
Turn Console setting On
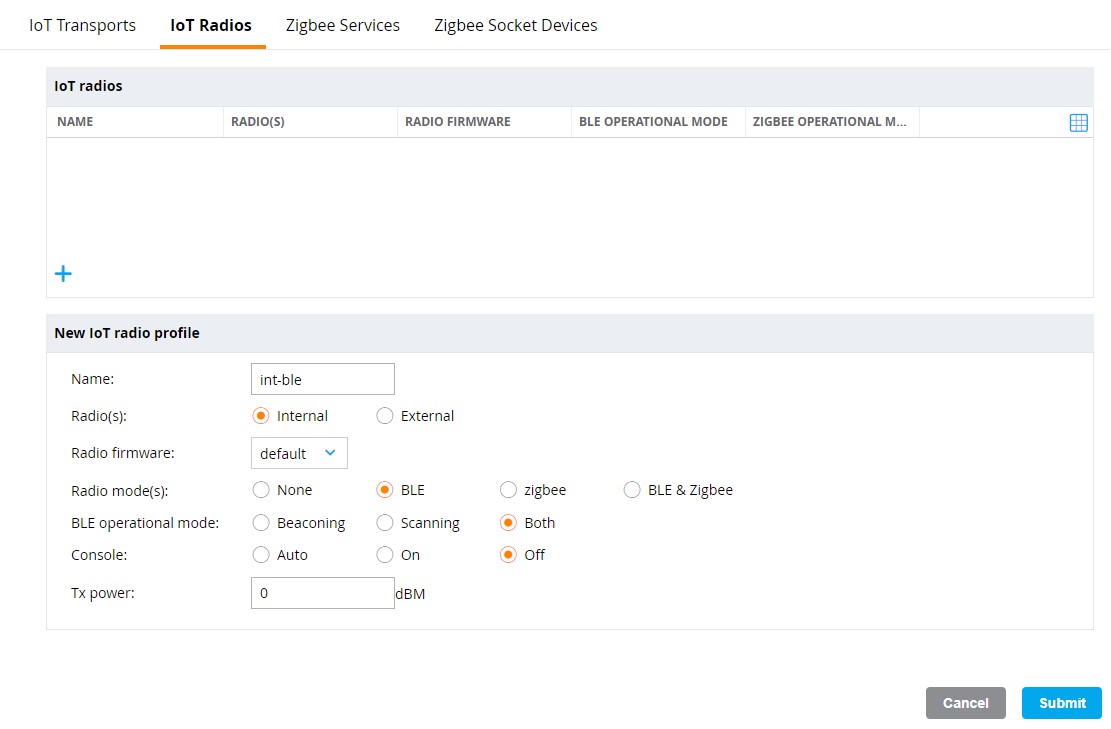(385, 554)
